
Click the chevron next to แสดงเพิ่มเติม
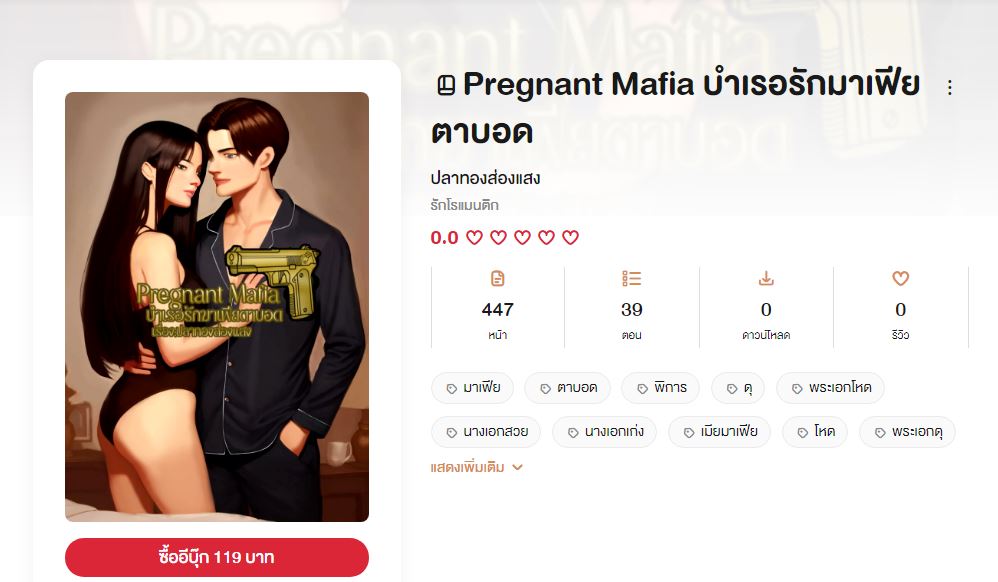coord(517,467)
